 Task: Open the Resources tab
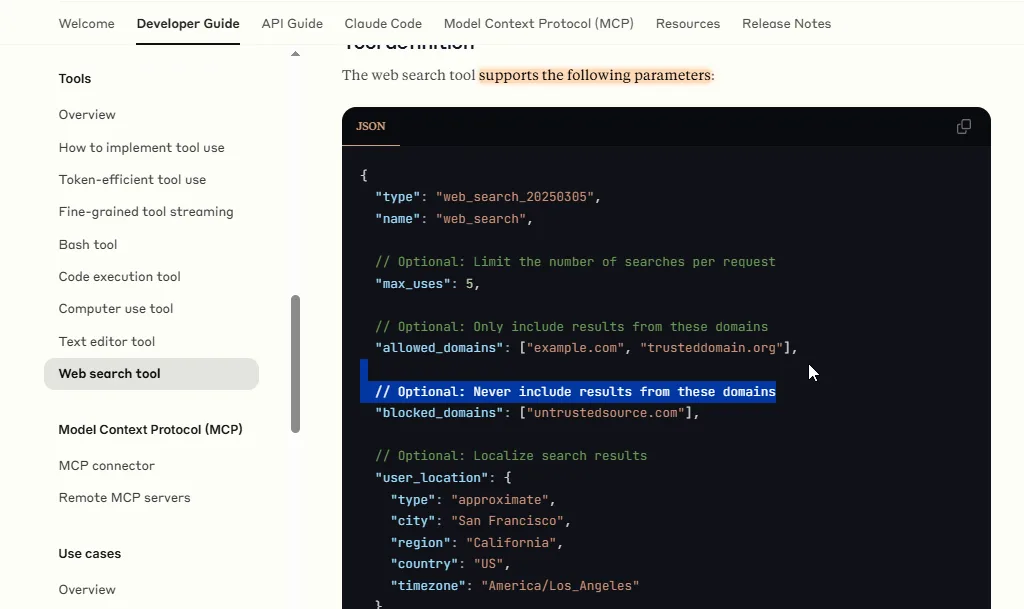tap(688, 24)
